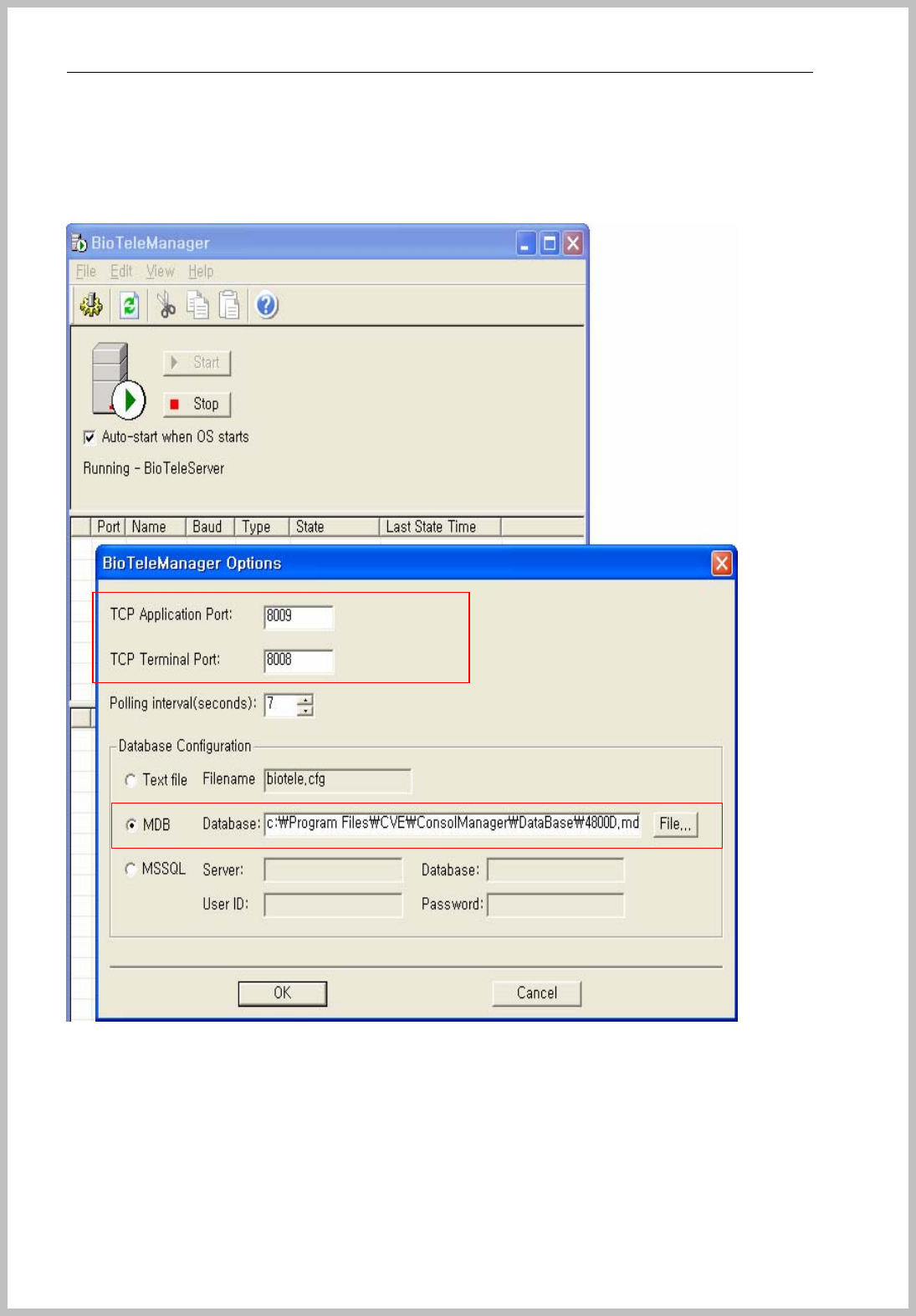Click the TCP Terminal Port field

tap(299, 661)
